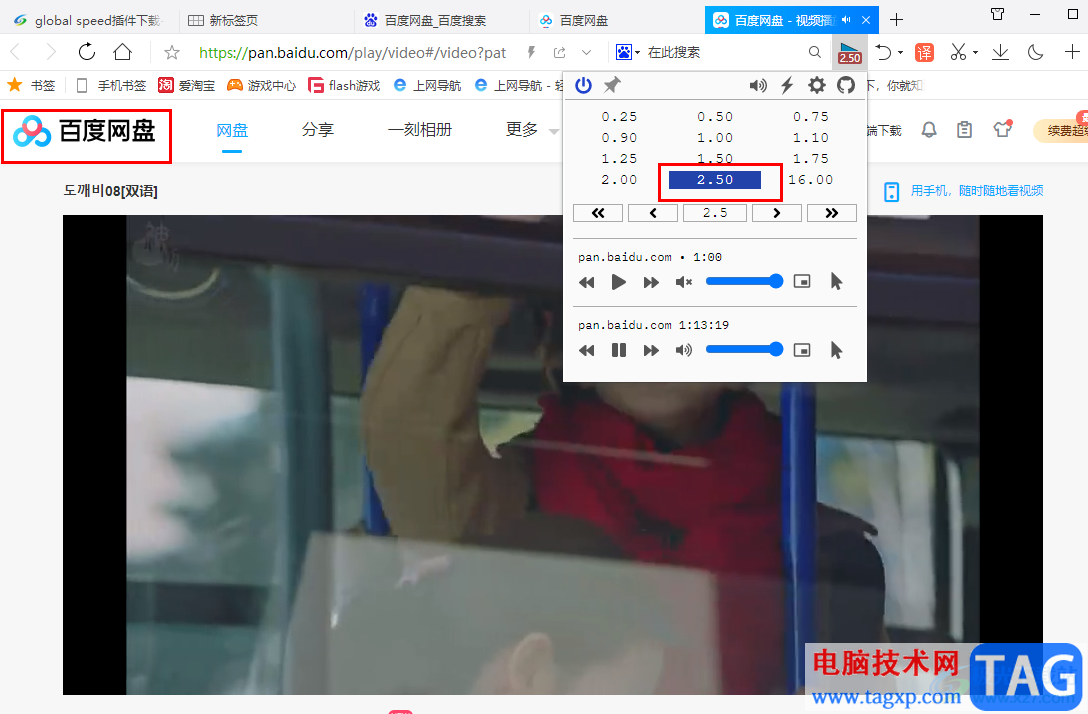Screen dimensions: 1088x714
Task: Open the 爱淘宝 bookmark
Action: (187, 85)
